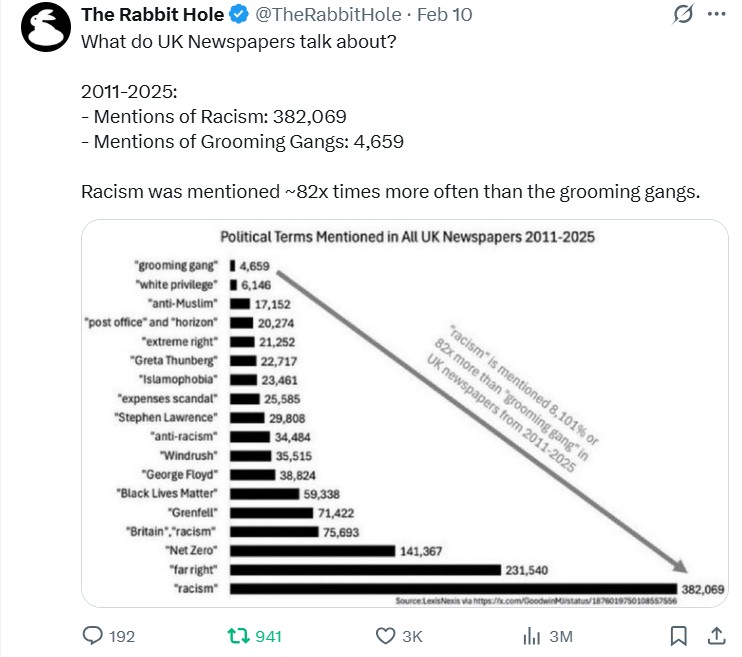Screen dimensions: 742x657
Task: Like the post with heart icon
Action: [x=385, y=636]
